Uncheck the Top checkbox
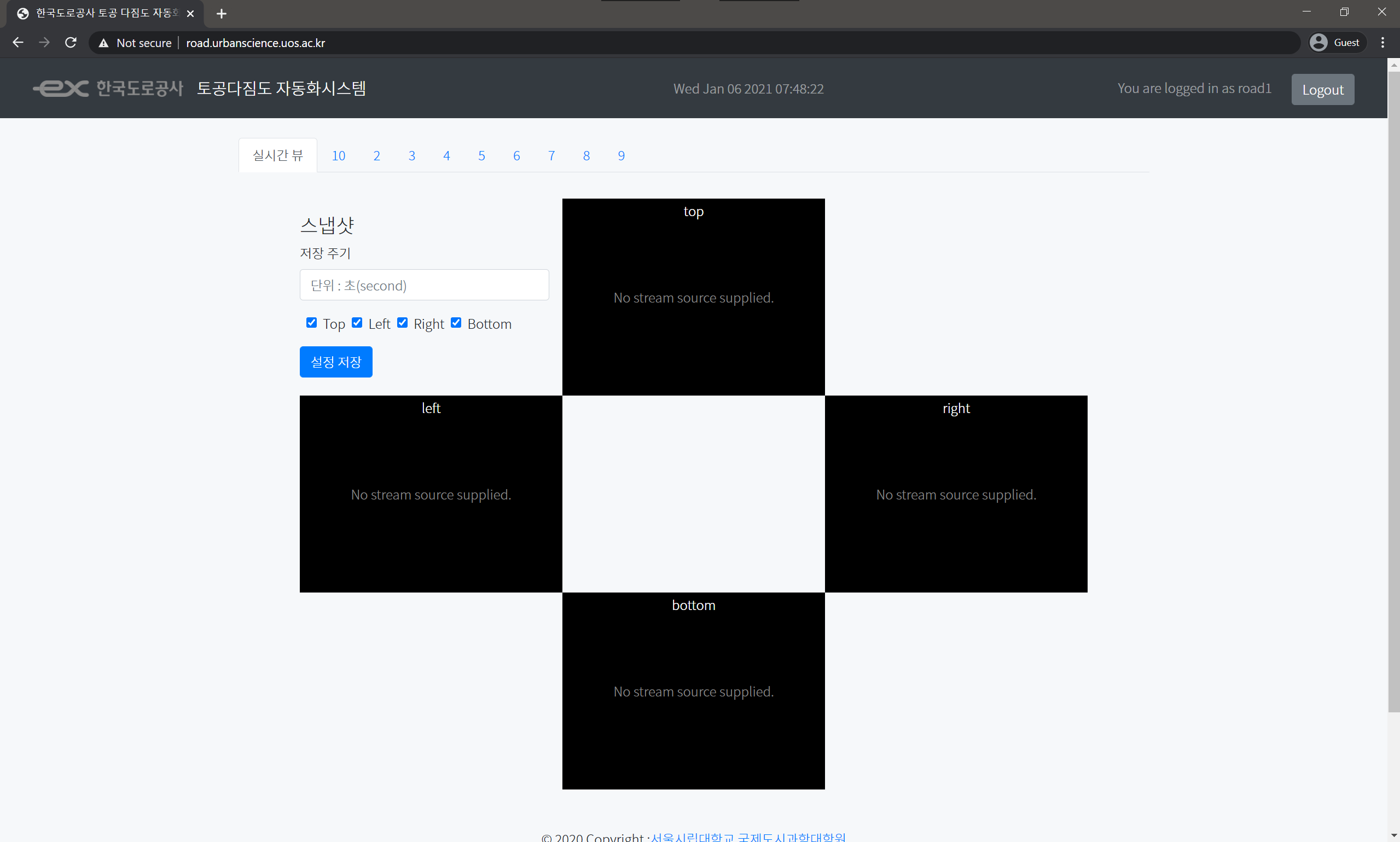 click(311, 323)
